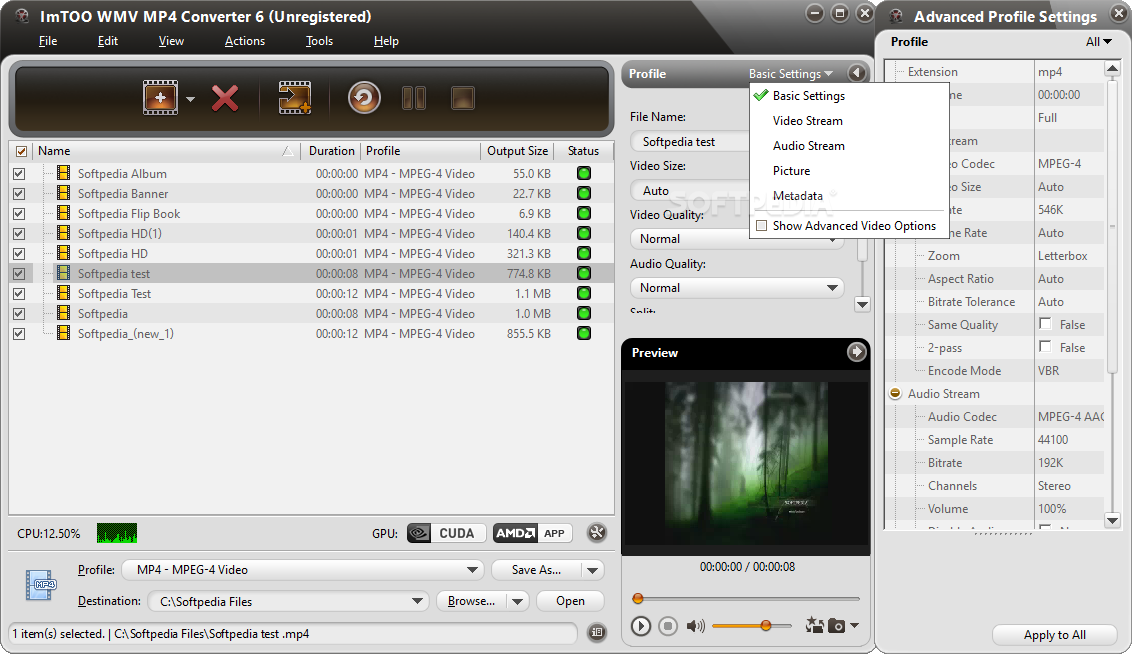Screen dimensions: 1132x654
Task: Toggle the Softpedia test checkbox
Action: click(x=19, y=274)
